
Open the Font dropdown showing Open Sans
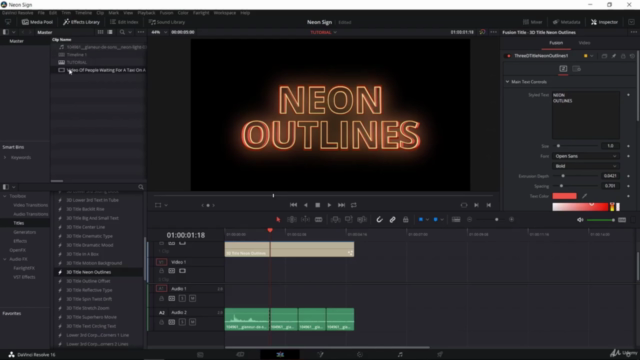[585, 156]
